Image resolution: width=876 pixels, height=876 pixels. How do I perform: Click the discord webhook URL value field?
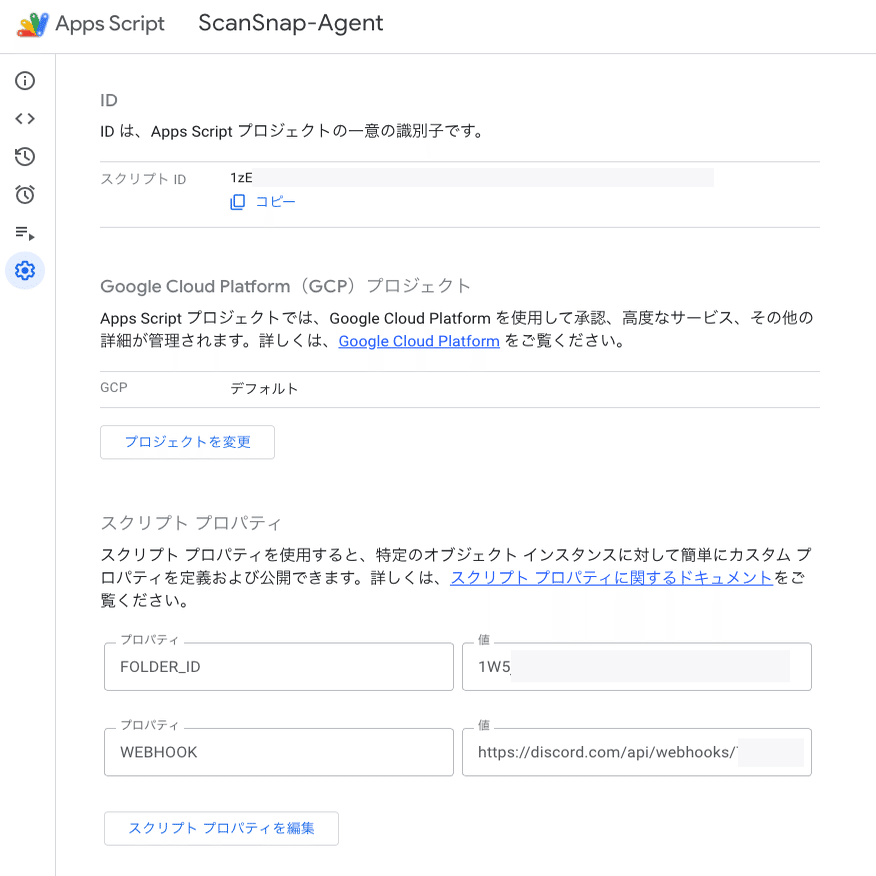click(637, 752)
